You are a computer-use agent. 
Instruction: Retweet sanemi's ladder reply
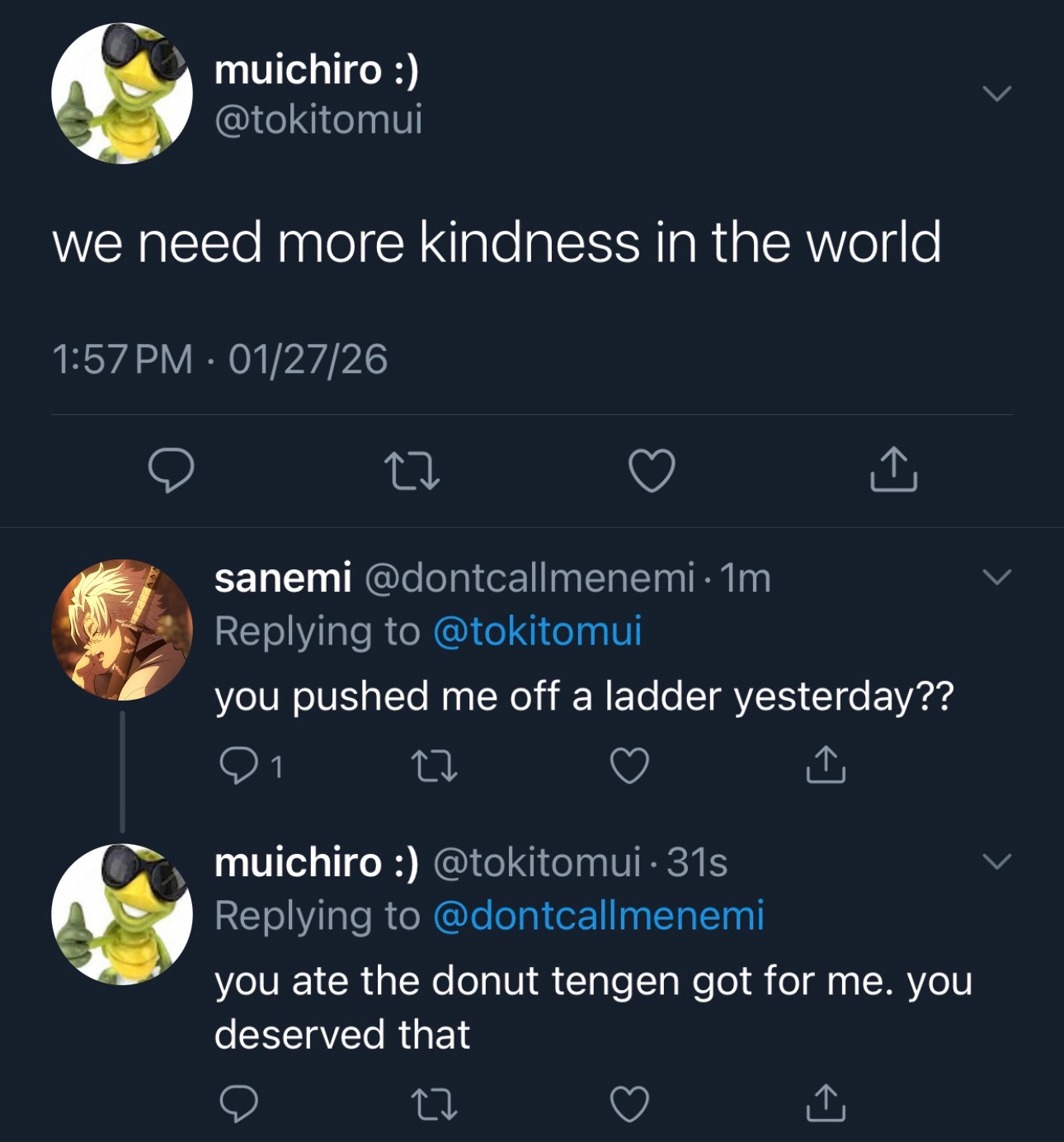(435, 766)
